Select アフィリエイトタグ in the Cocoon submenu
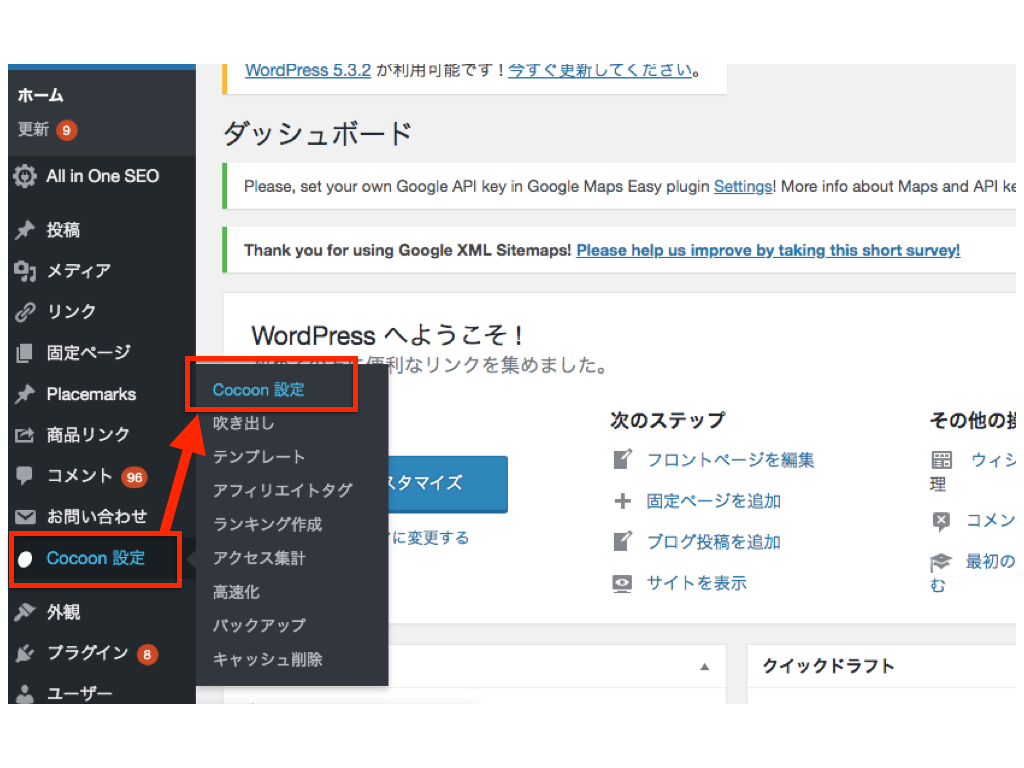This screenshot has width=1024, height=768. click(283, 490)
